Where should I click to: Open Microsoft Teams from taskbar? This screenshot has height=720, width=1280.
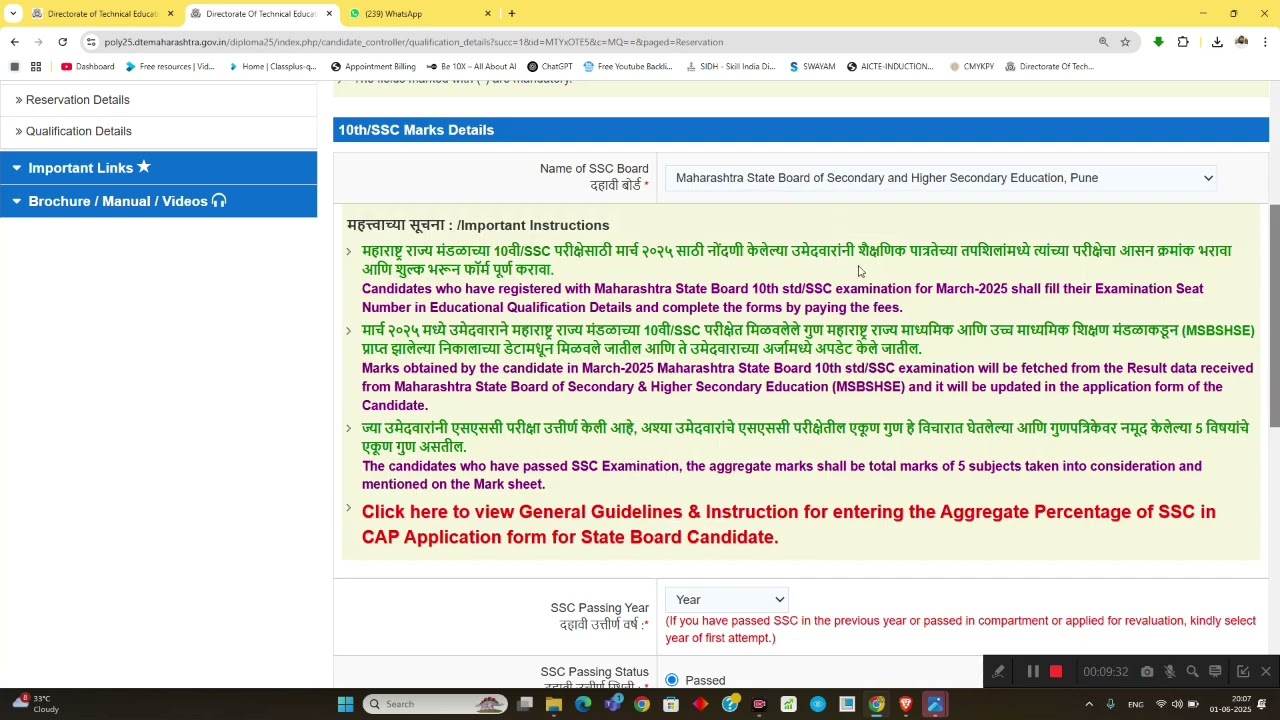[613, 704]
